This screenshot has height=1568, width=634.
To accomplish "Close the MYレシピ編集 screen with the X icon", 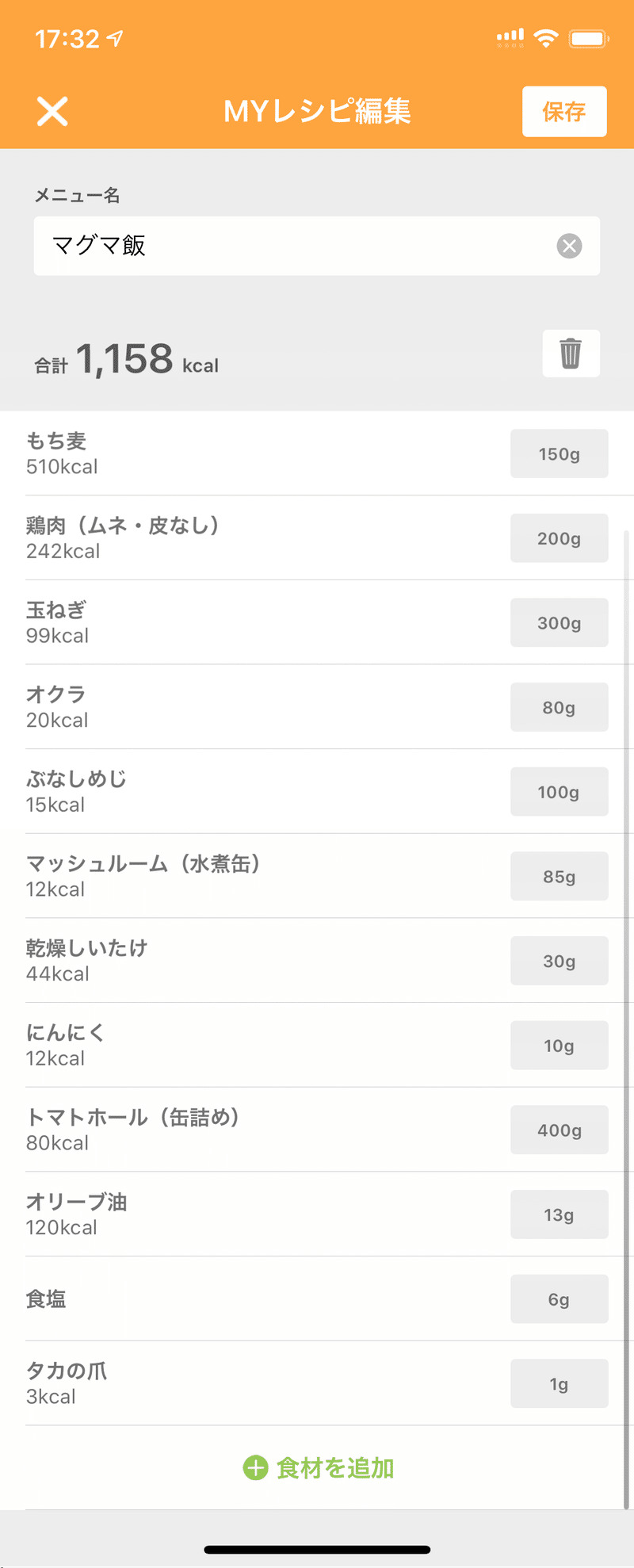I will click(52, 111).
